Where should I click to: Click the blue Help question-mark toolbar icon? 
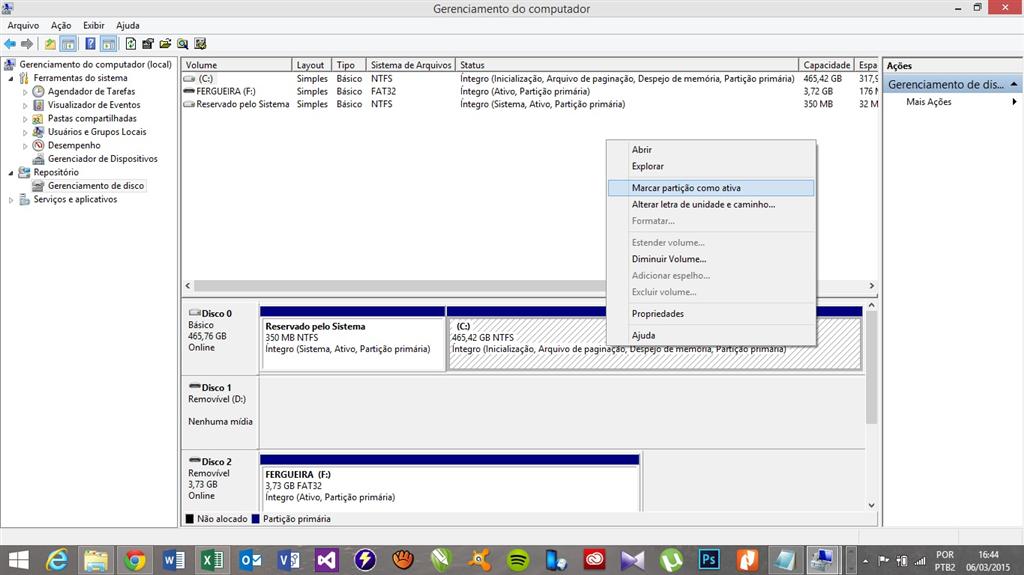click(x=90, y=44)
